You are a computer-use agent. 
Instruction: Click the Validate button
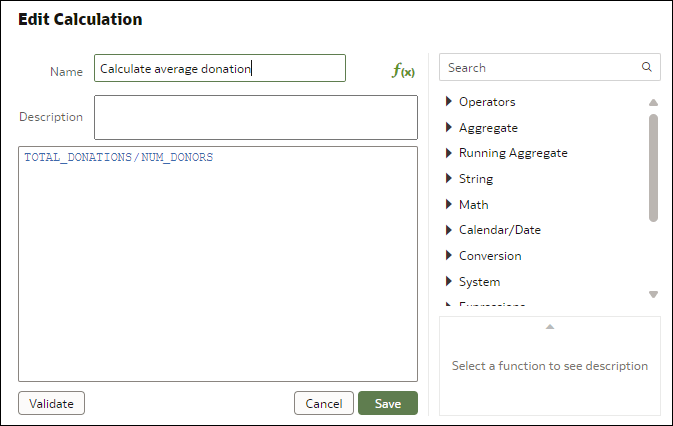(52, 403)
